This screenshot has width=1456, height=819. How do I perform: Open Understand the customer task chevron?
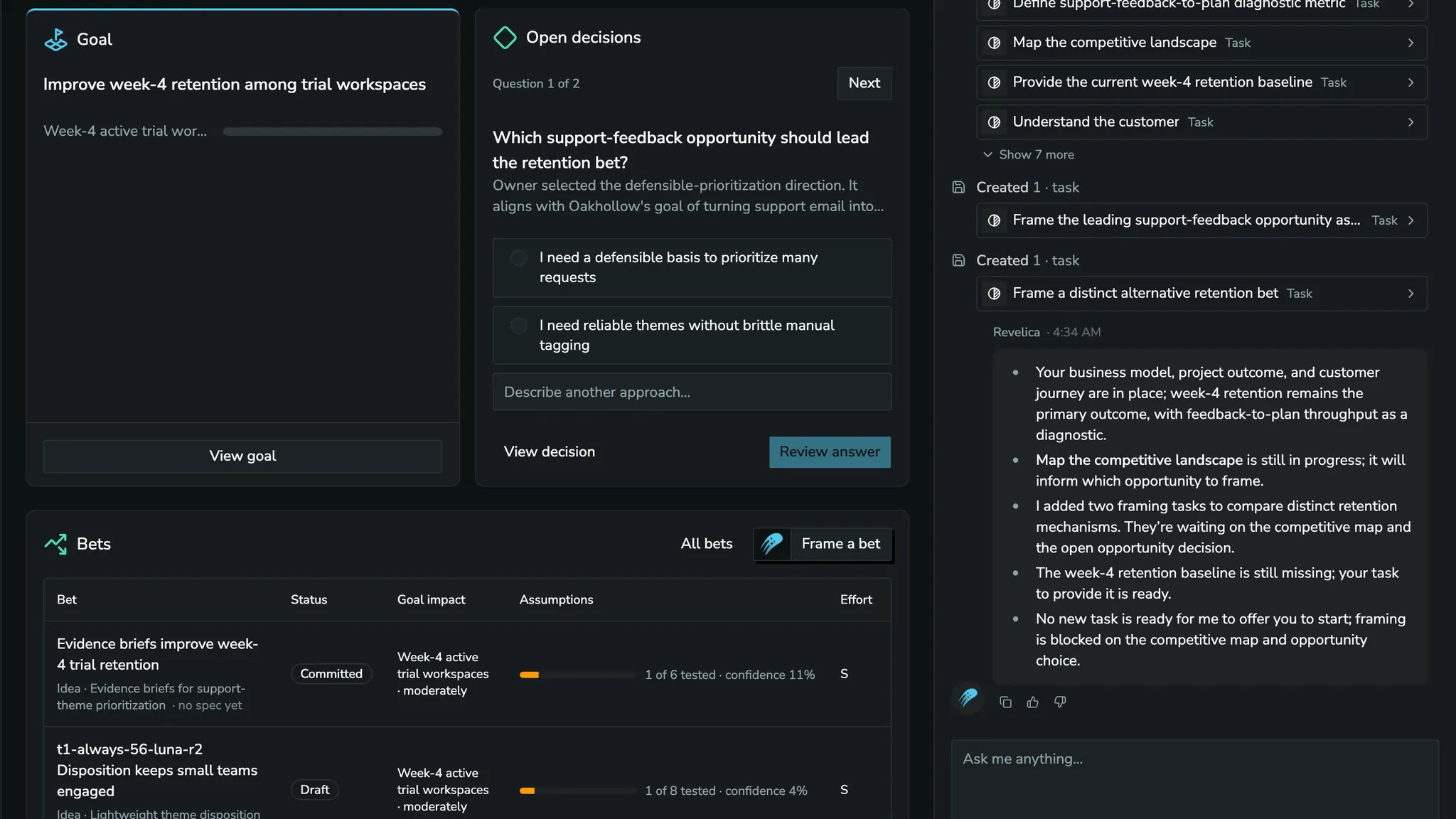1410,122
